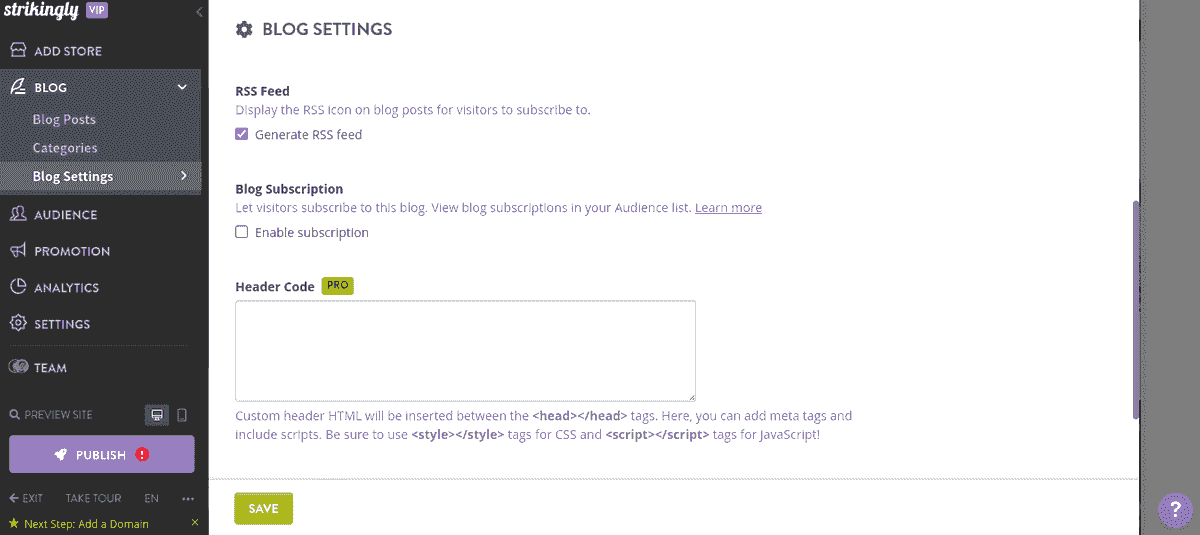Viewport: 1200px width, 535px height.
Task: Uncheck Generate RSS feed
Action: [242, 134]
